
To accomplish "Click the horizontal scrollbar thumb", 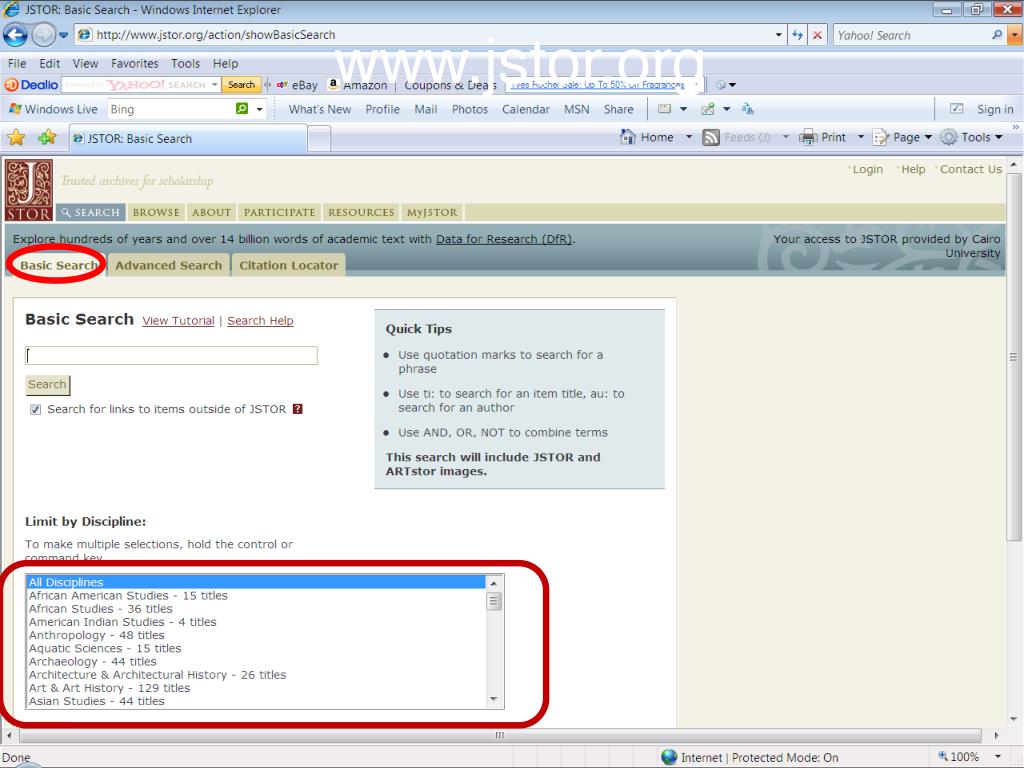I will click(x=500, y=735).
